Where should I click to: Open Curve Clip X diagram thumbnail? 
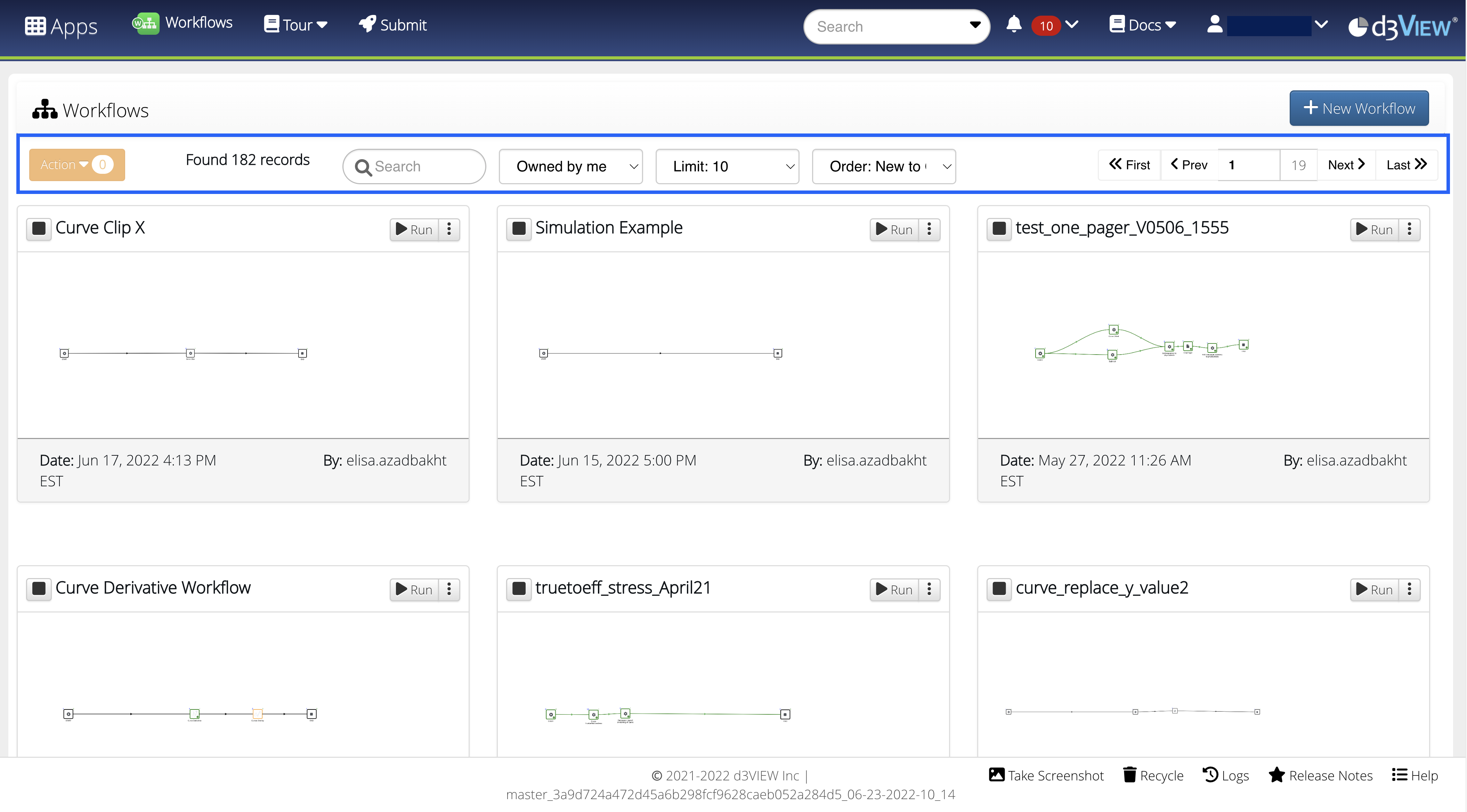[x=243, y=345]
